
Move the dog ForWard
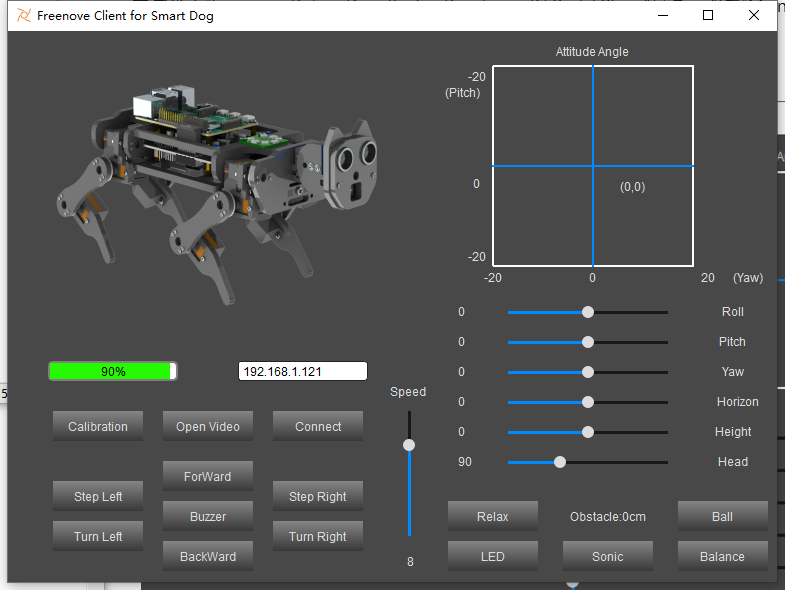(x=208, y=476)
